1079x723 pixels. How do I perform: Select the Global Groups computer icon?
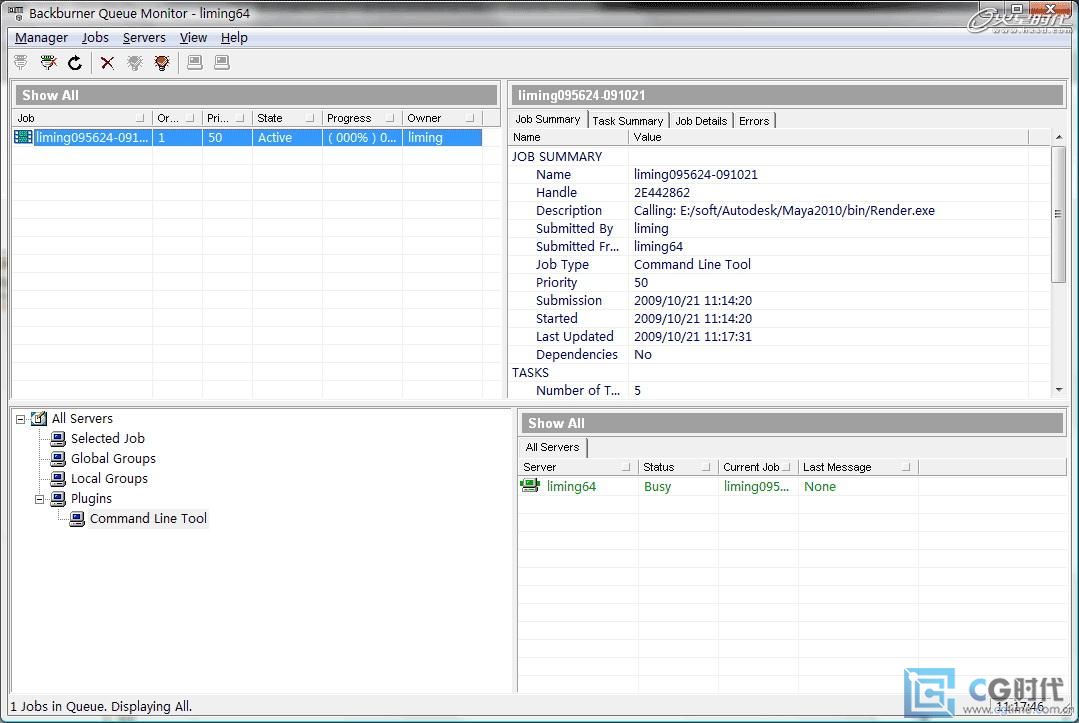(58, 458)
